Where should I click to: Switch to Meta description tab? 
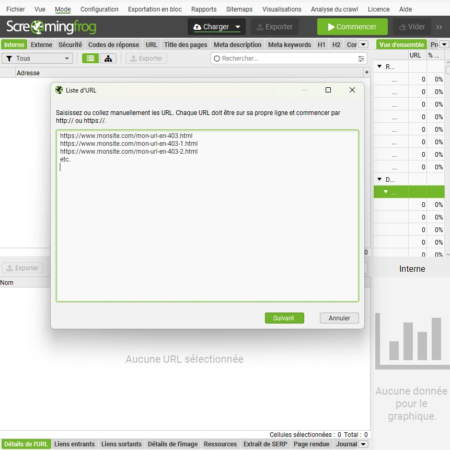237,45
